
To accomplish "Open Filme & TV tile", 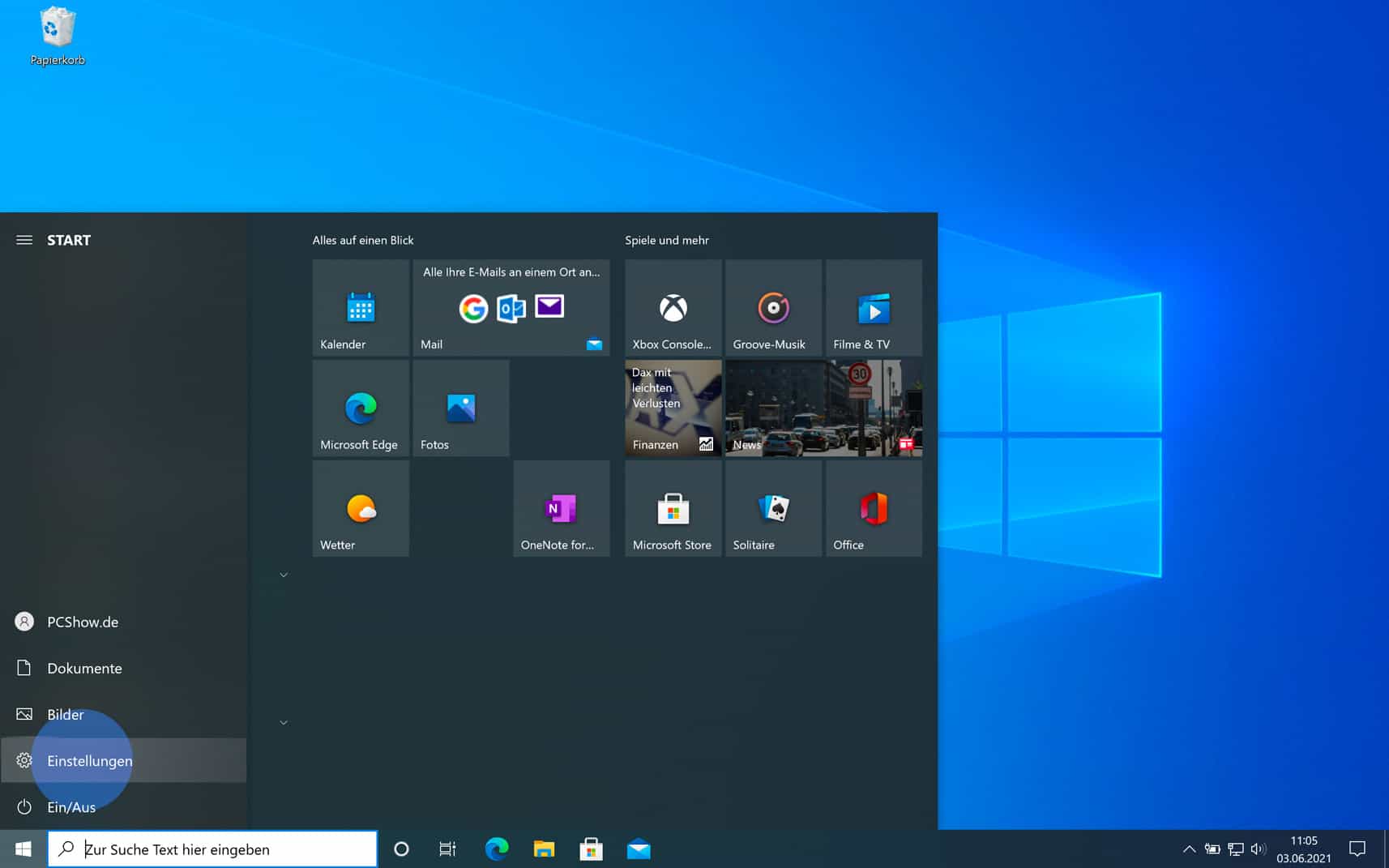I will pos(874,307).
